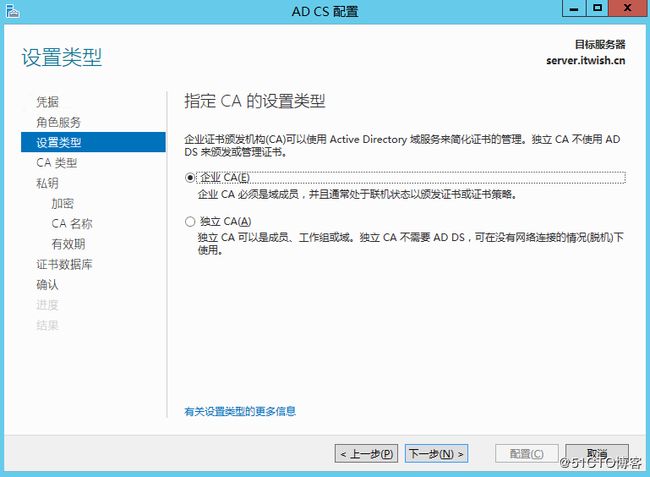Open the 加密 sub-step in sidebar
The height and width of the screenshot is (477, 650).
coord(63,203)
